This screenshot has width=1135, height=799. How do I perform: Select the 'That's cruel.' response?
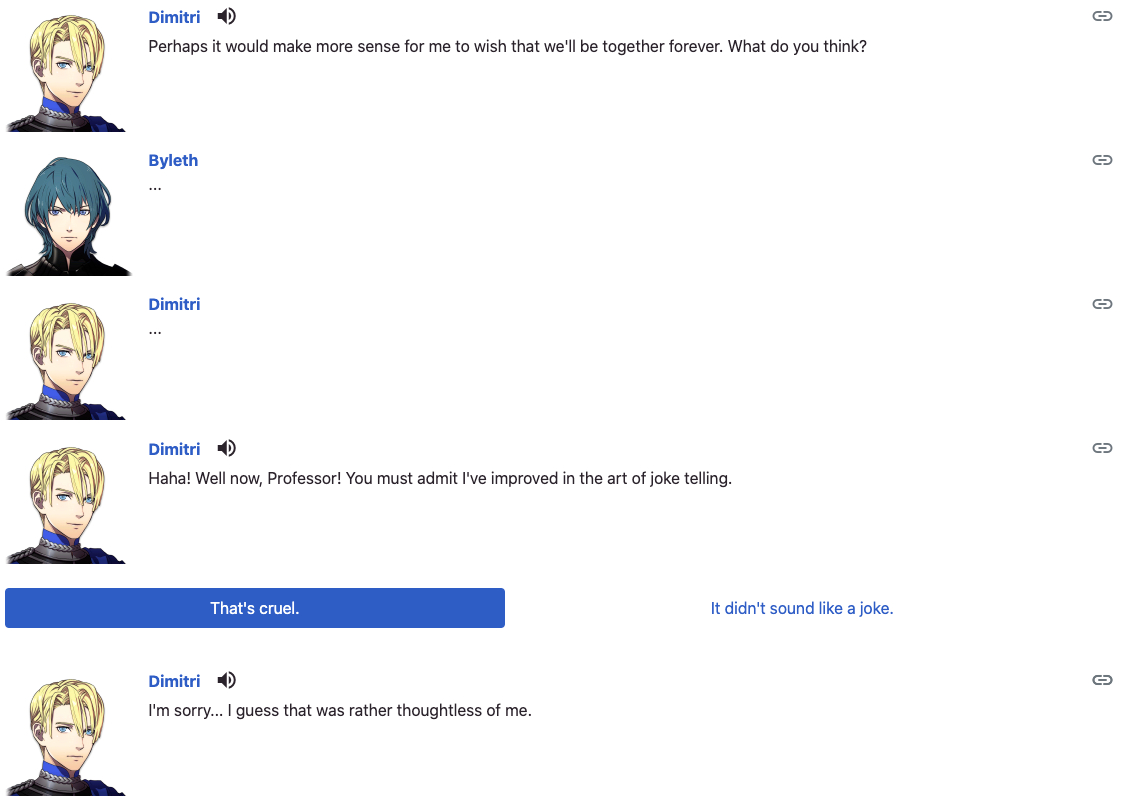pos(255,608)
